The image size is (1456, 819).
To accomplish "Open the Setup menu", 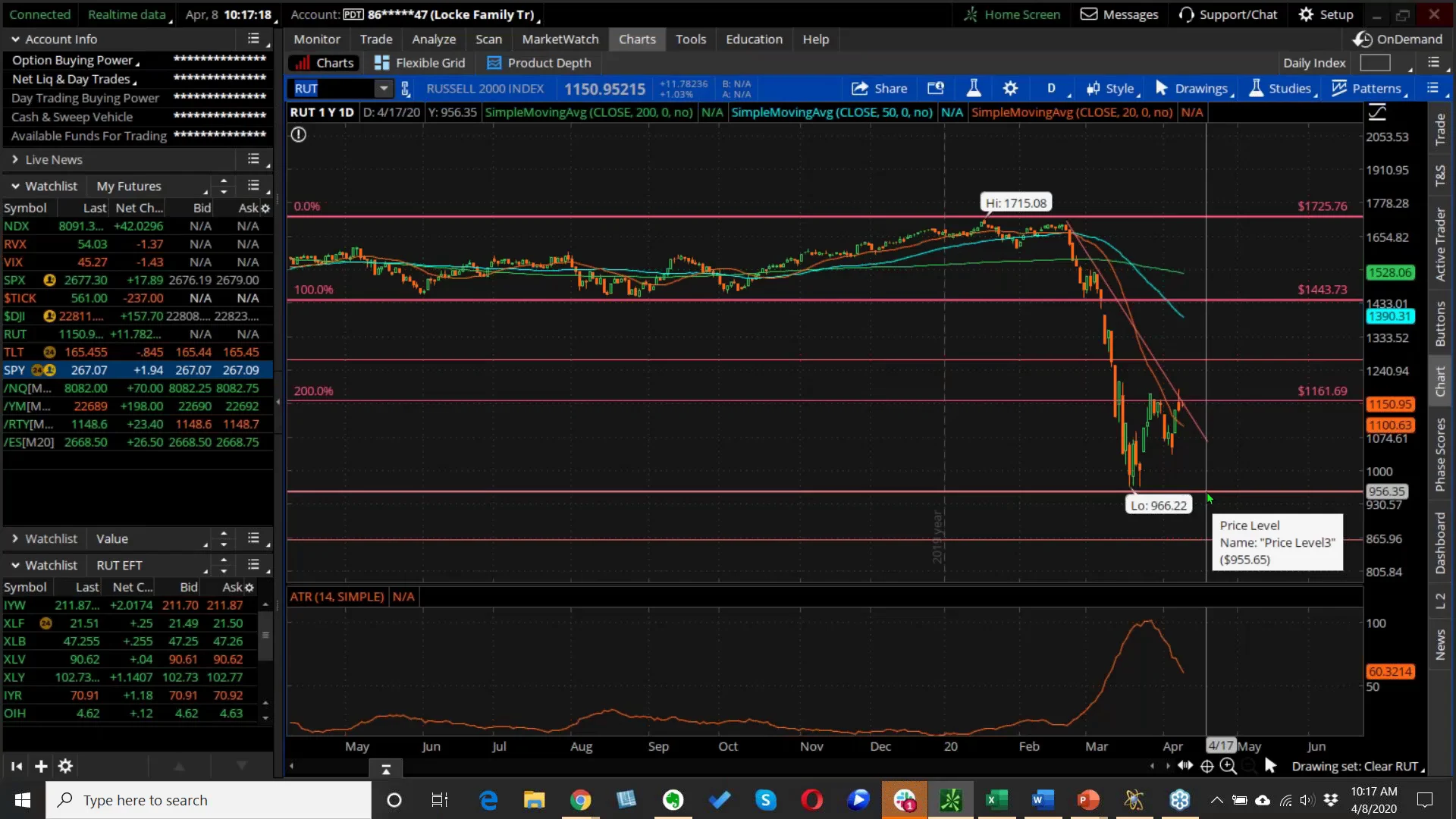I will [1326, 14].
